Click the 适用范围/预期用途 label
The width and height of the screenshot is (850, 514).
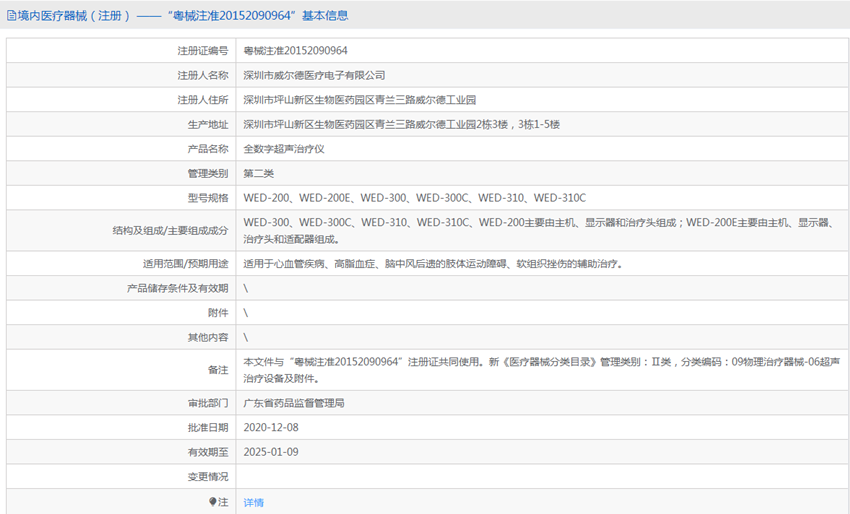tap(185, 264)
